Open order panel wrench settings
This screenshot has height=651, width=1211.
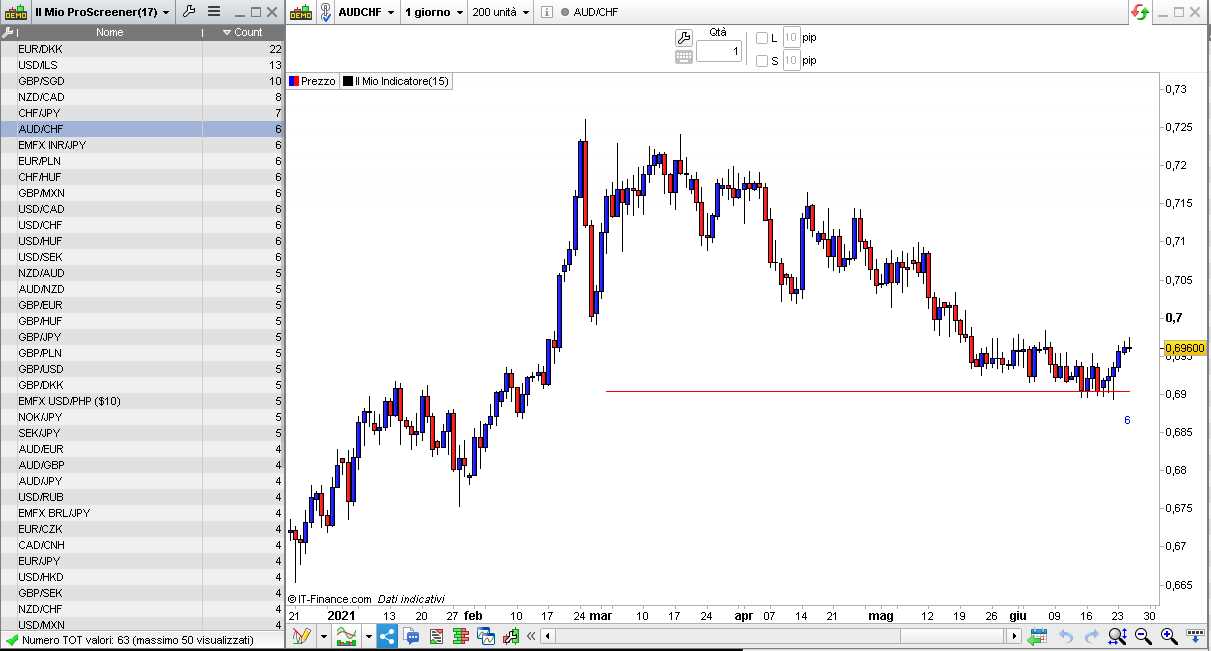pyautogui.click(x=684, y=38)
